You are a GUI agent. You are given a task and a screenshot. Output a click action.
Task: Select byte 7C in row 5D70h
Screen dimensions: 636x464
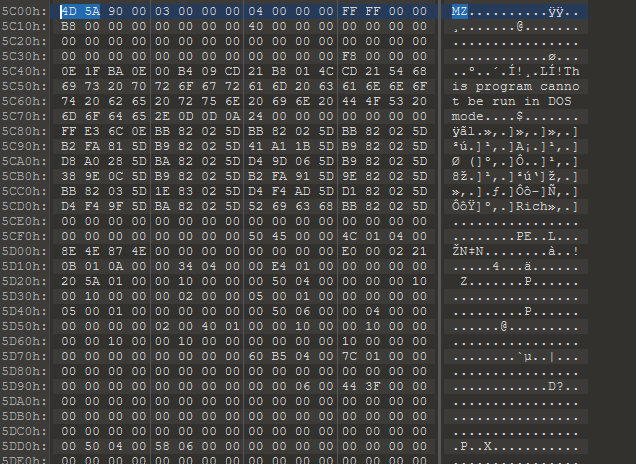point(349,357)
